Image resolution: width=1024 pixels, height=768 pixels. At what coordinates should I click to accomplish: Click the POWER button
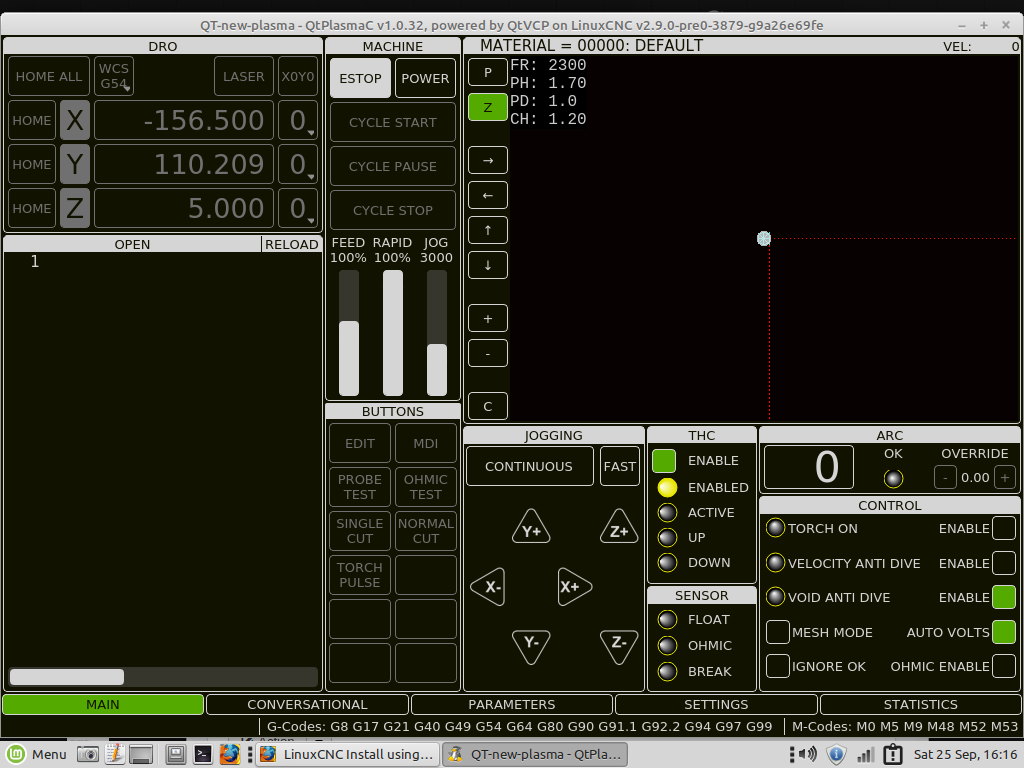click(425, 78)
